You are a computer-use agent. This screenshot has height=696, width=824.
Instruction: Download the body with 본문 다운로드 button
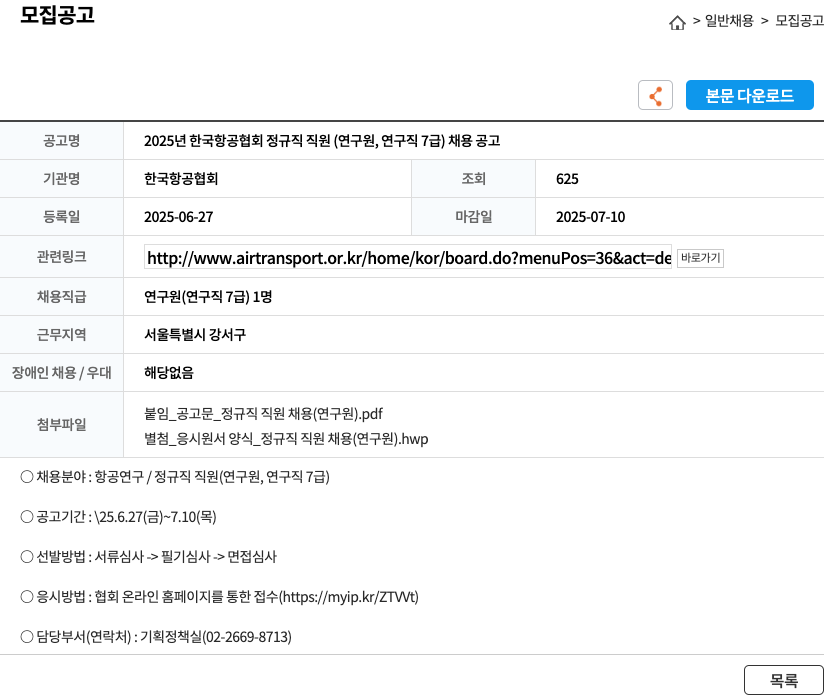750,95
